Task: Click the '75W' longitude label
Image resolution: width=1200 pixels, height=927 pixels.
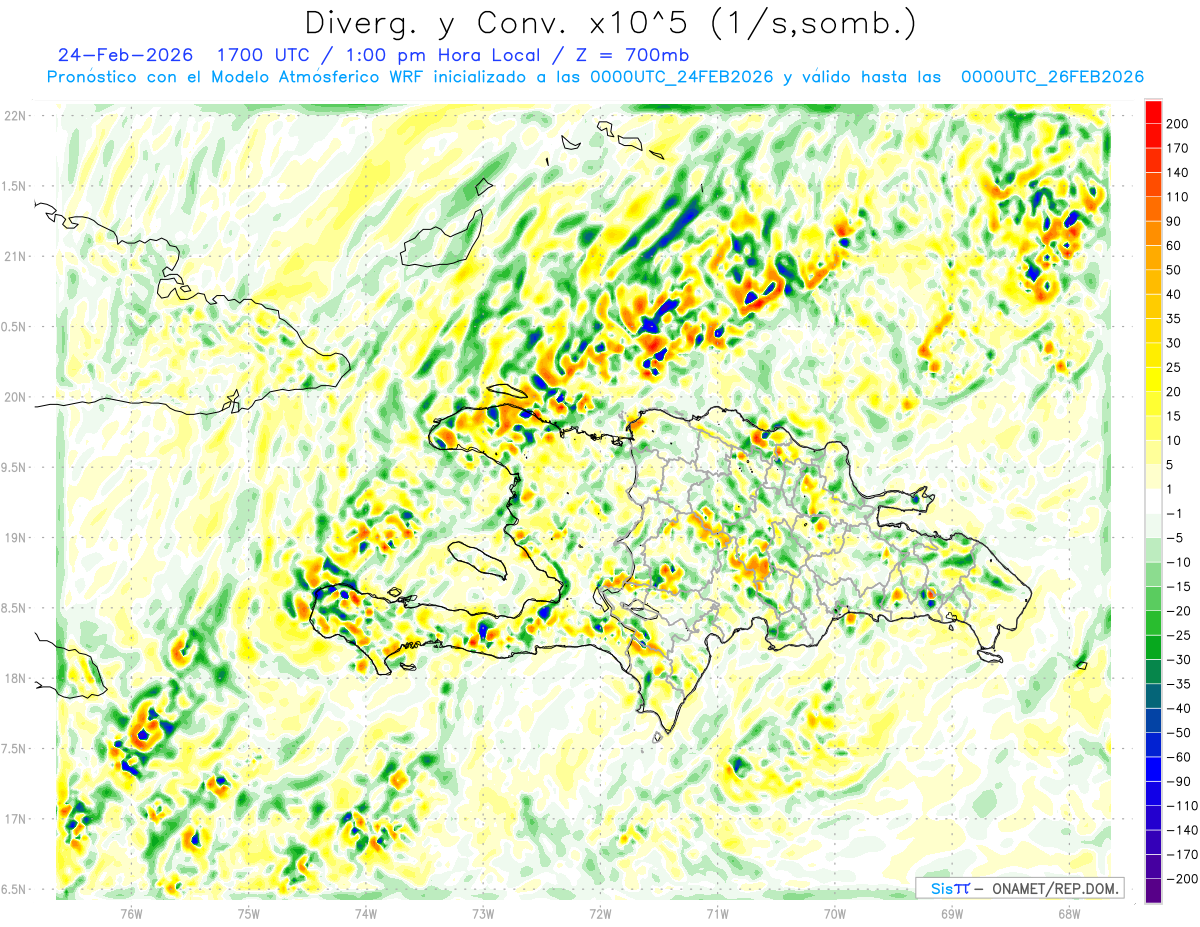Action: tap(248, 914)
